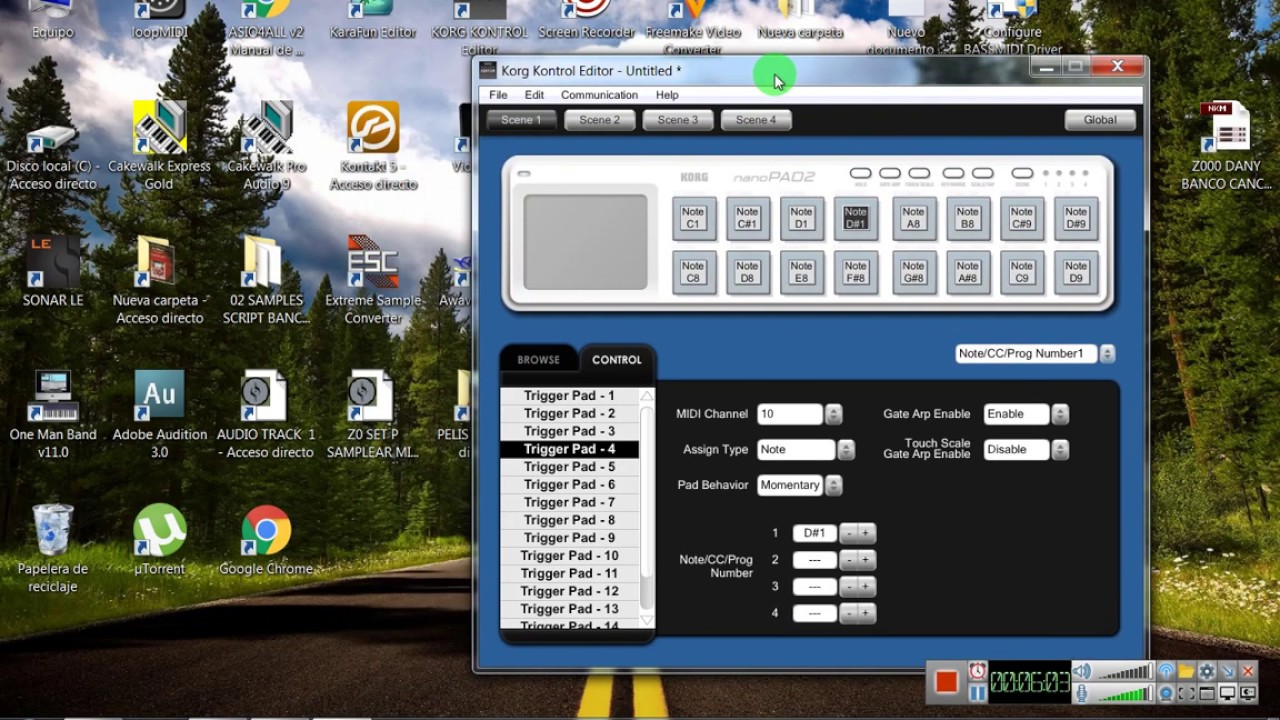Open the MIDI Channel dropdown arrows
The width and height of the screenshot is (1280, 720).
click(x=833, y=414)
